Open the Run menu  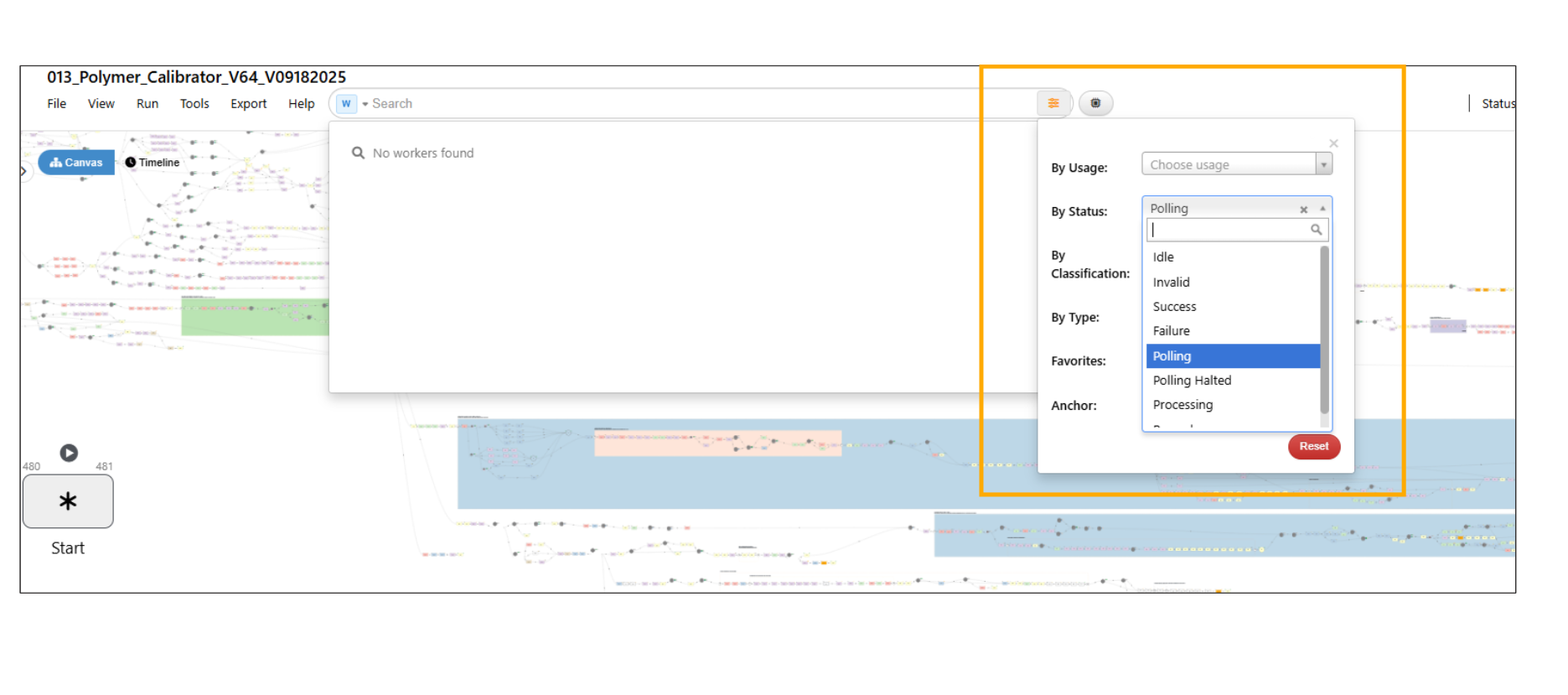(147, 104)
